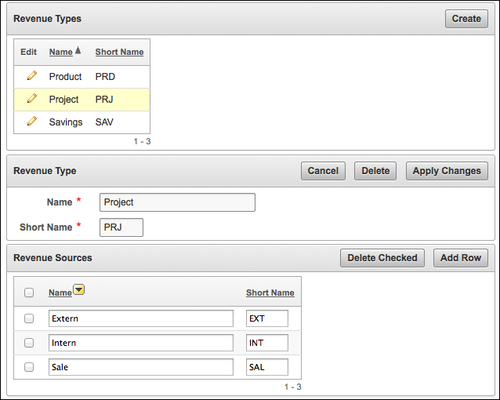Check the Intern row checkbox
The height and width of the screenshot is (400, 500).
click(29, 343)
